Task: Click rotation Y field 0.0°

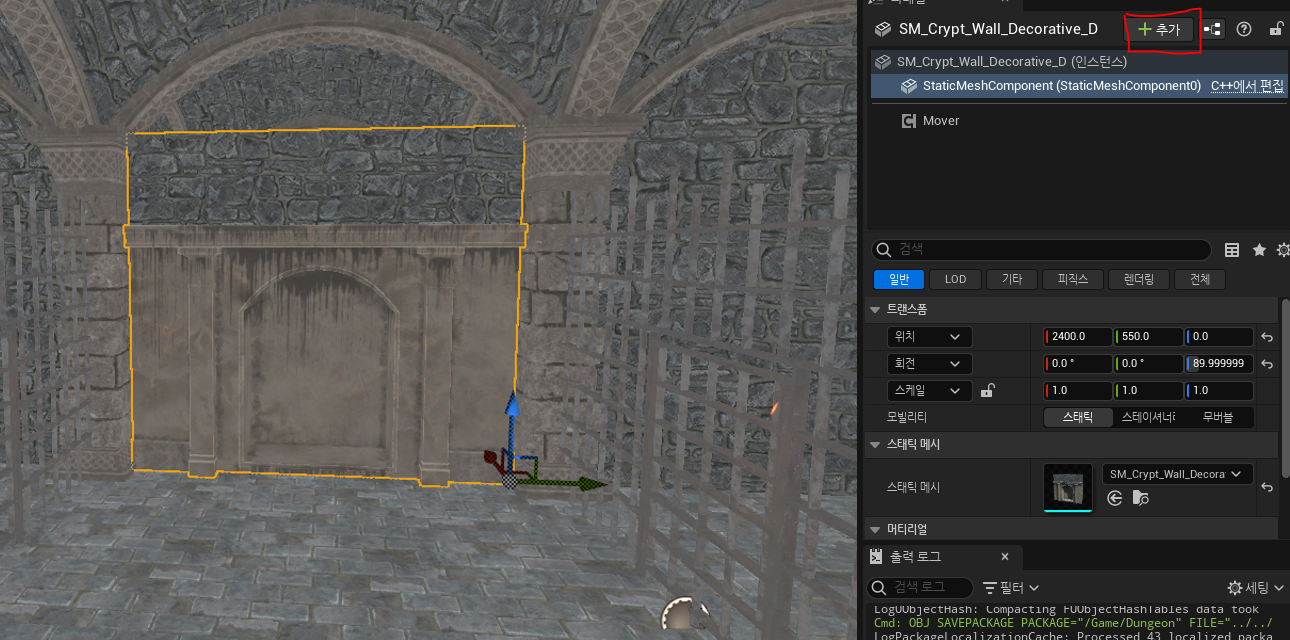Action: pyautogui.click(x=1148, y=364)
